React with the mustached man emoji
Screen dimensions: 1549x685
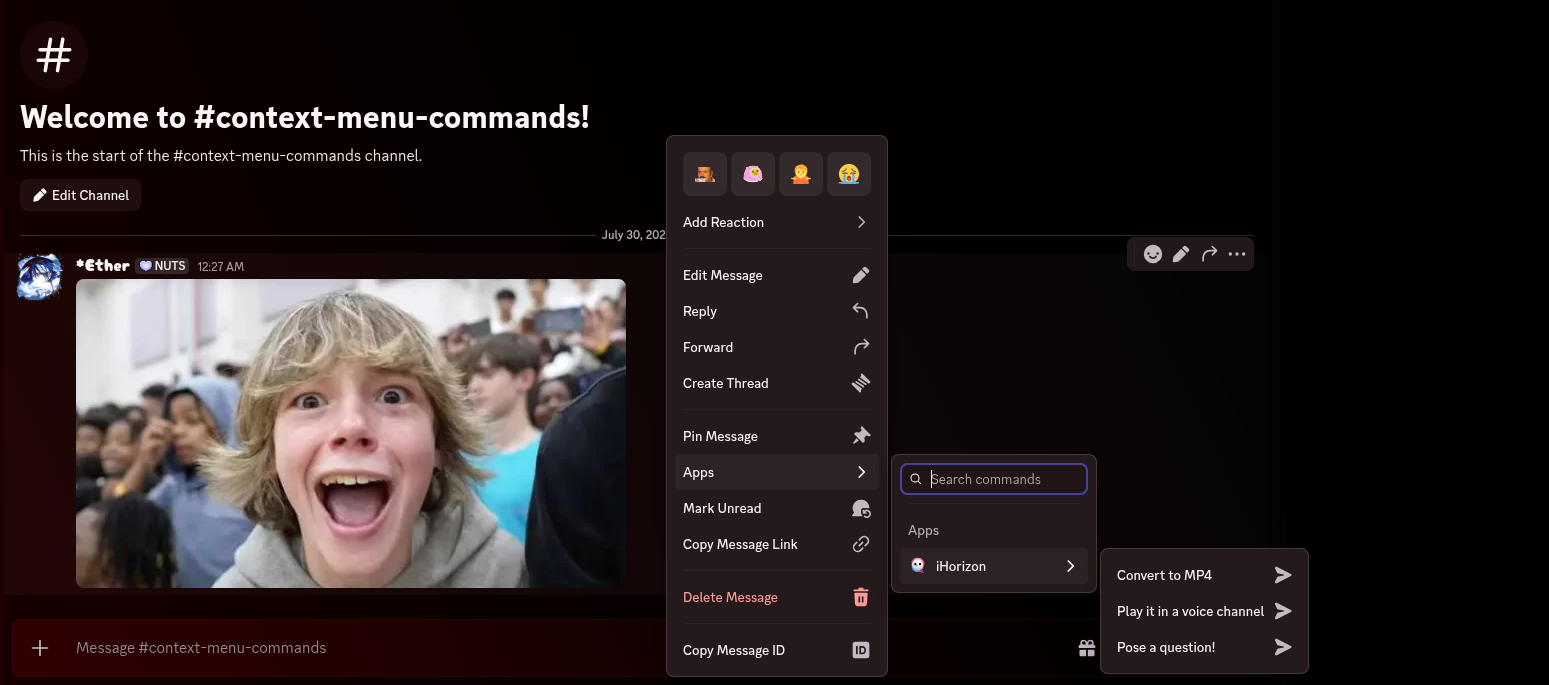(x=705, y=174)
